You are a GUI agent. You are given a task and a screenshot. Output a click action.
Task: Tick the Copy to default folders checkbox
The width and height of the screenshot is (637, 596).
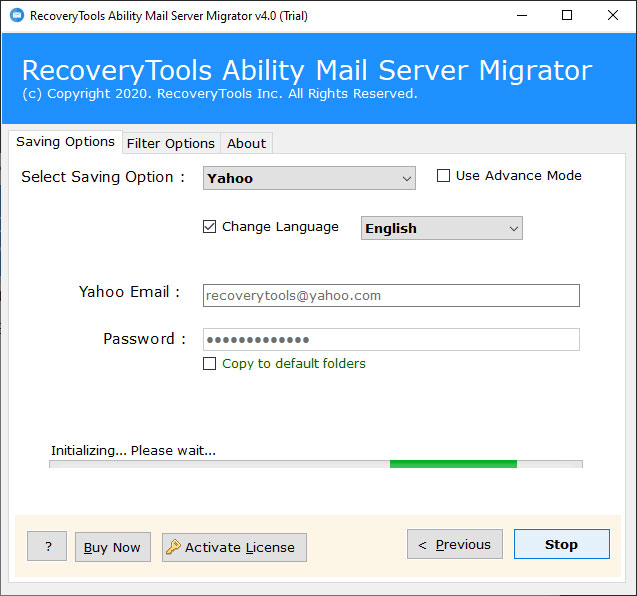pos(209,363)
